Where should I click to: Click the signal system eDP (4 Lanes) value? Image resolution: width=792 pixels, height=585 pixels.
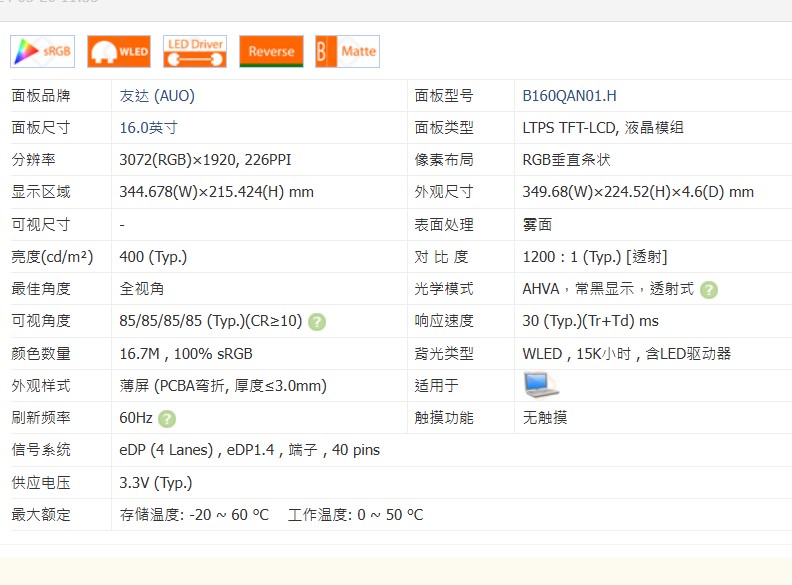250,450
